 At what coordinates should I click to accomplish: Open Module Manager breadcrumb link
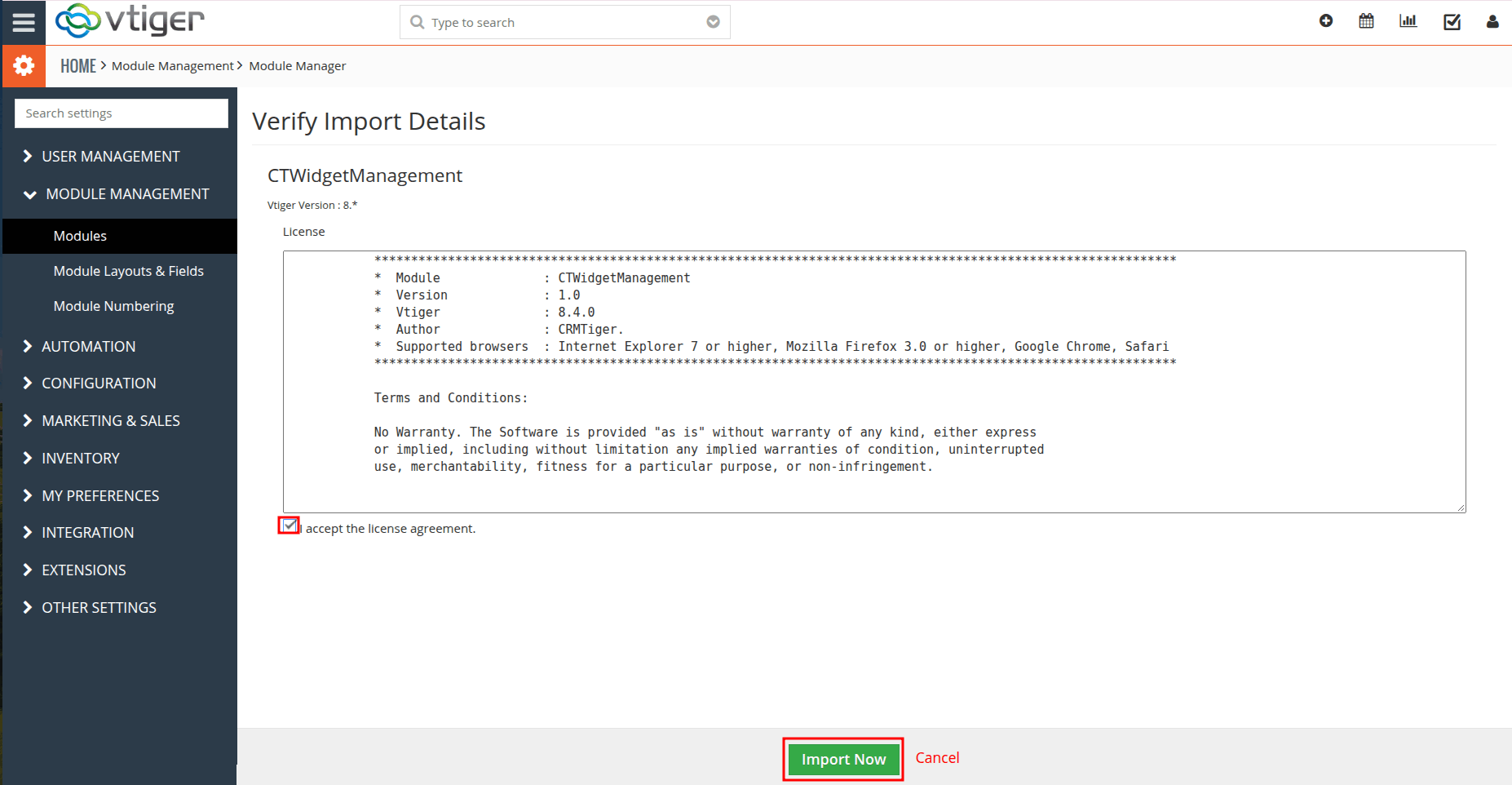click(x=298, y=66)
